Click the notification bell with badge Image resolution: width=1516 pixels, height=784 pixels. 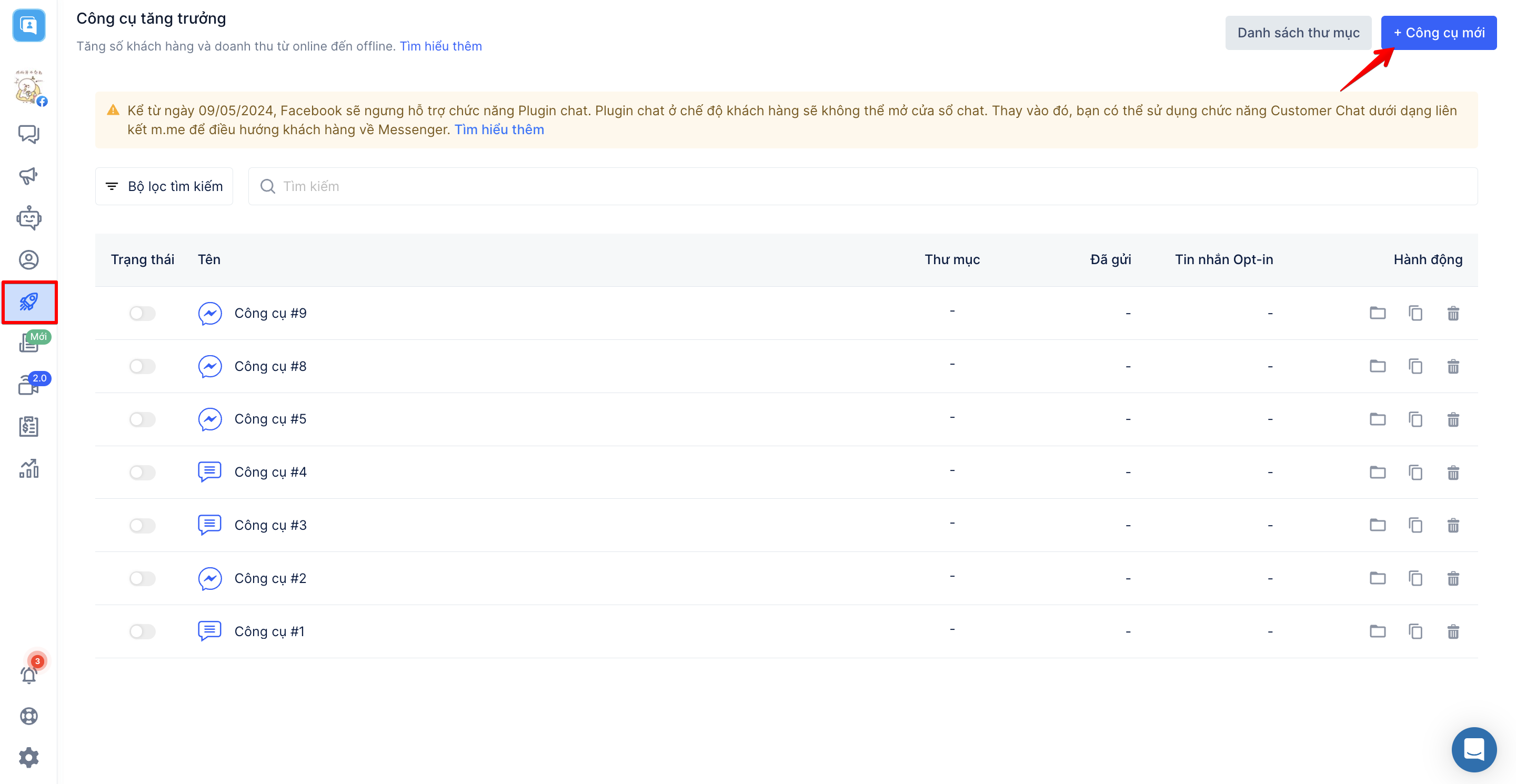(x=29, y=674)
